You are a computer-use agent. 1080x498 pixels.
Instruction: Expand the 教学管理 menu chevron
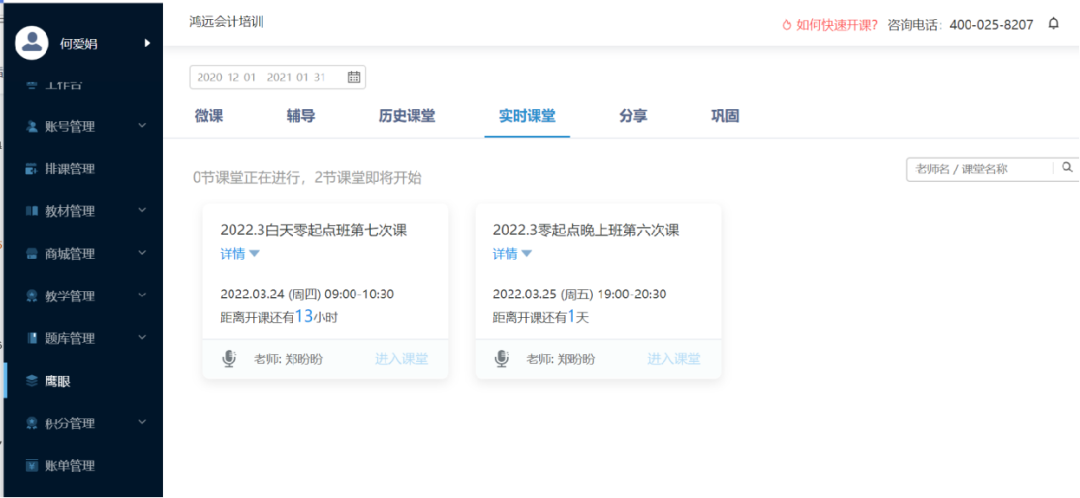point(143,295)
